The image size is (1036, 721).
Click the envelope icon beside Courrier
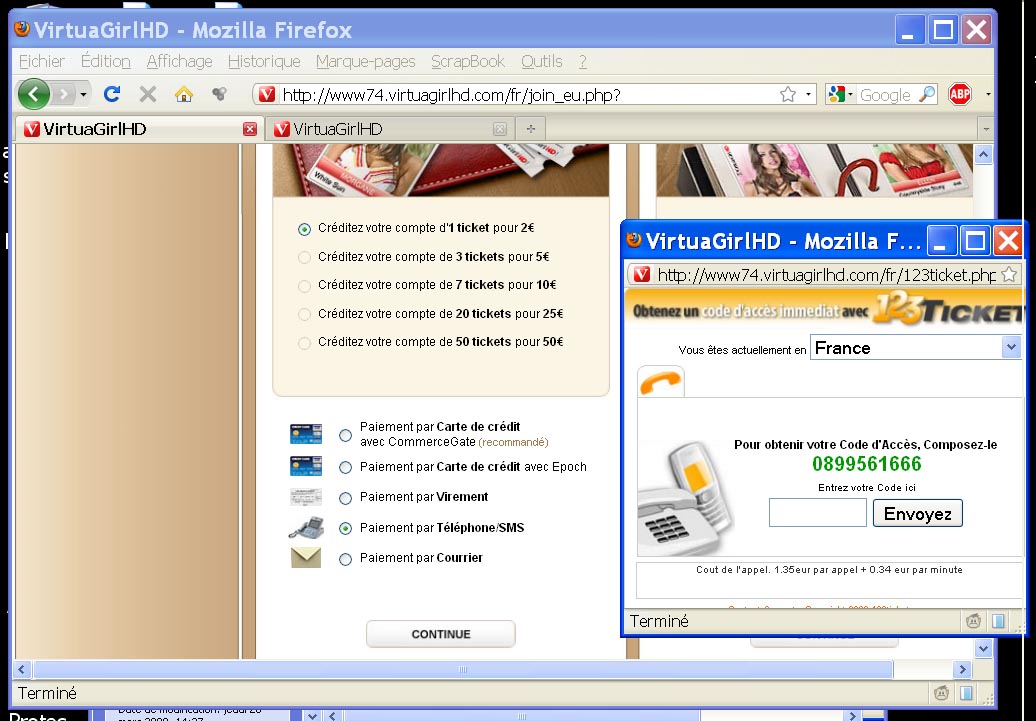306,558
